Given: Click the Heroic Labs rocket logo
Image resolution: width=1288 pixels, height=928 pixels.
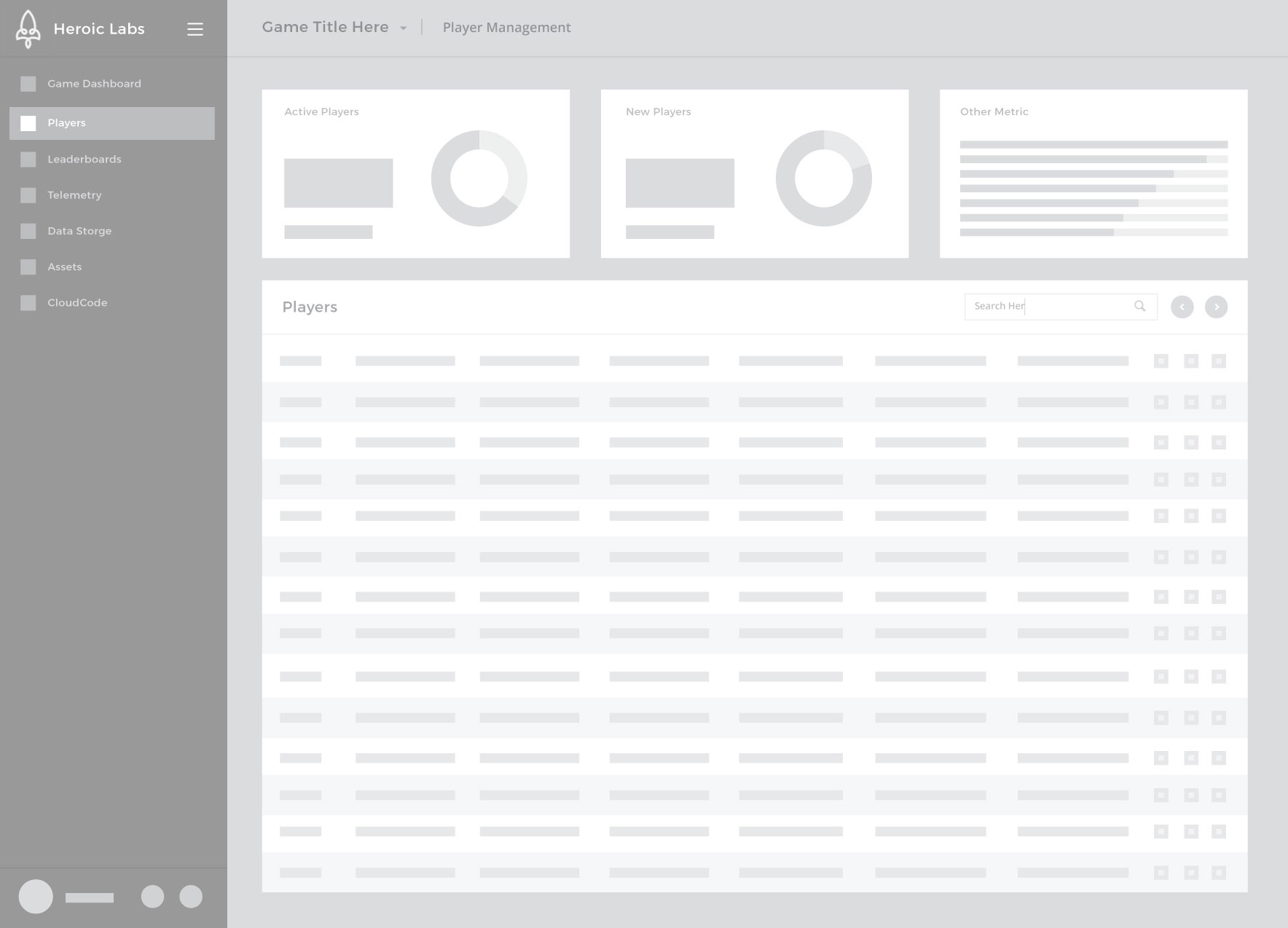Looking at the screenshot, I should 28,29.
